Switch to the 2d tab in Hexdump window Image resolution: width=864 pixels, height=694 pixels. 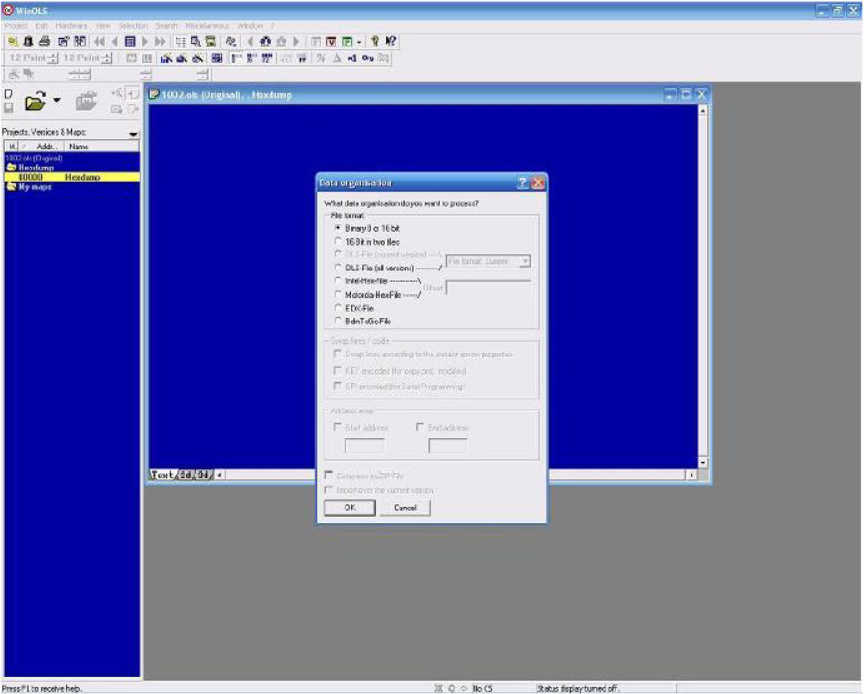coord(186,475)
